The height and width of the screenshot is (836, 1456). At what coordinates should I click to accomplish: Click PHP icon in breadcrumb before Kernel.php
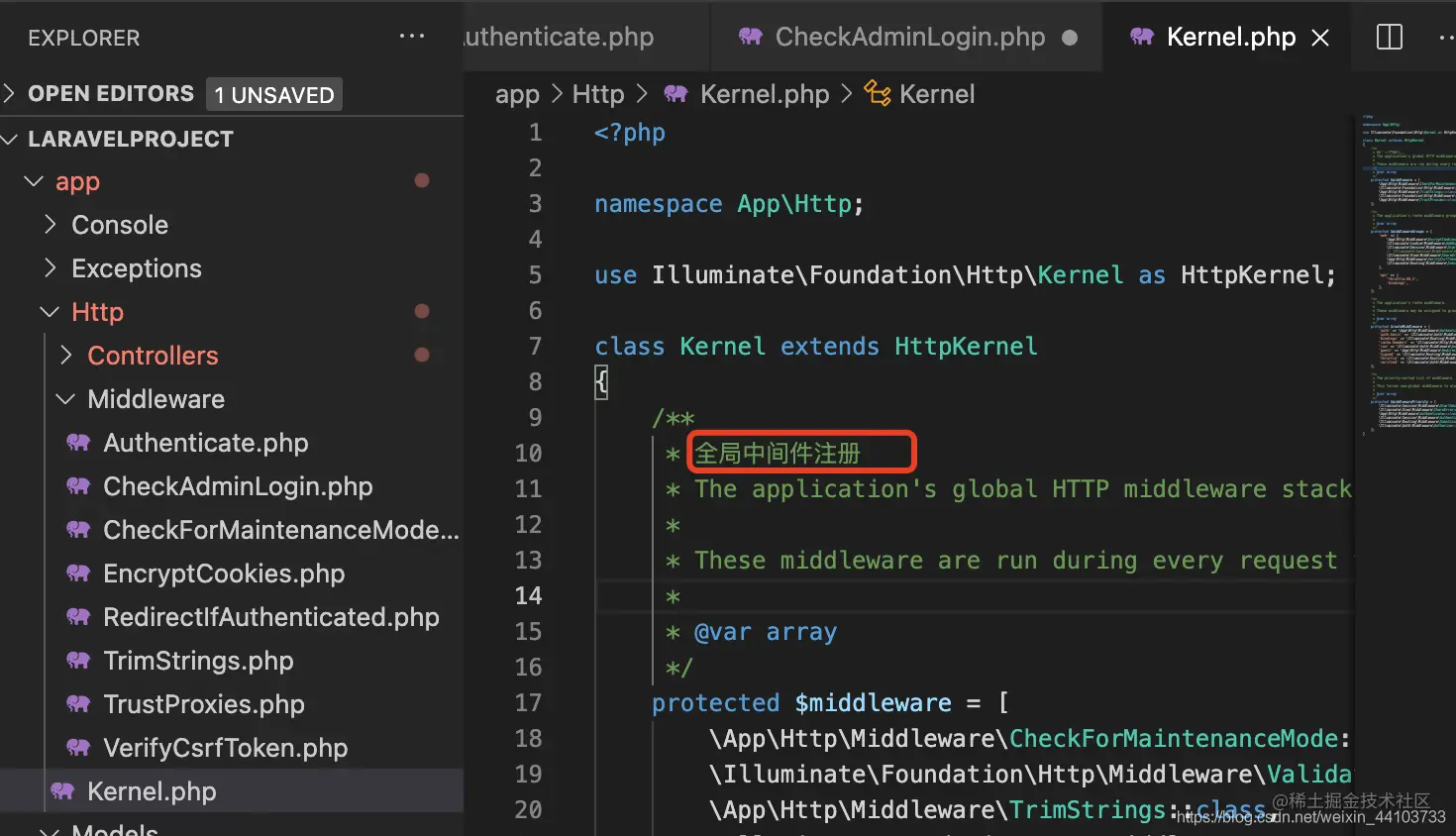tap(676, 93)
